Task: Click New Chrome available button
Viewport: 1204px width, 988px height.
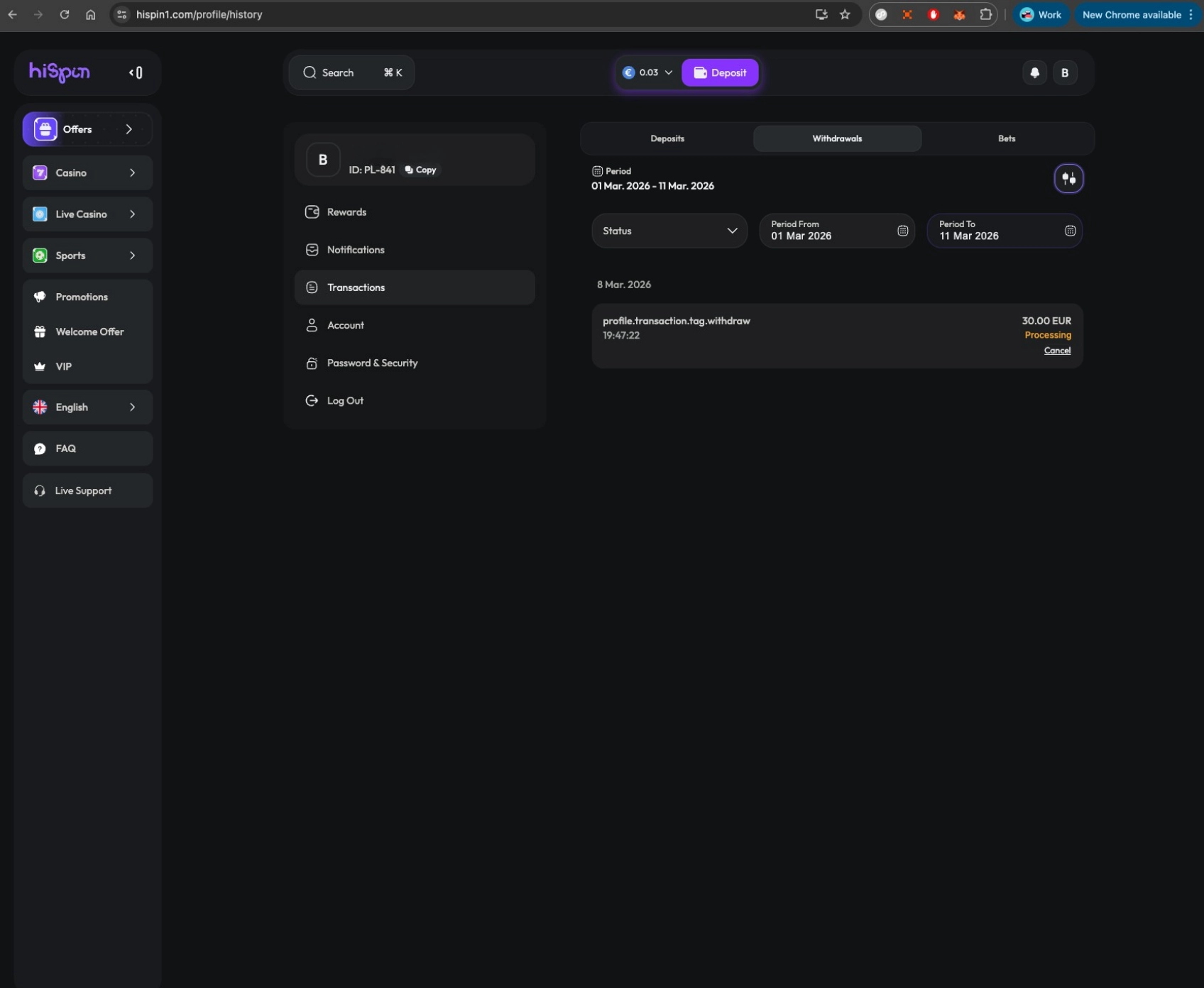Action: (x=1137, y=14)
